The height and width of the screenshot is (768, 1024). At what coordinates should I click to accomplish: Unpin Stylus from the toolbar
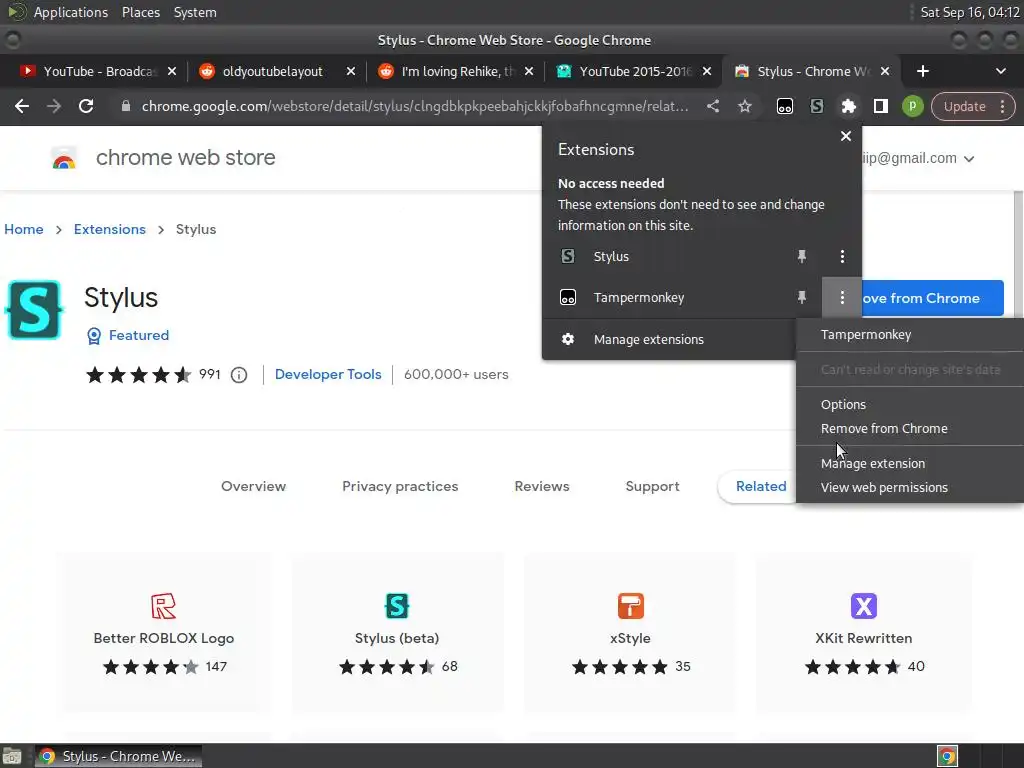pos(801,257)
